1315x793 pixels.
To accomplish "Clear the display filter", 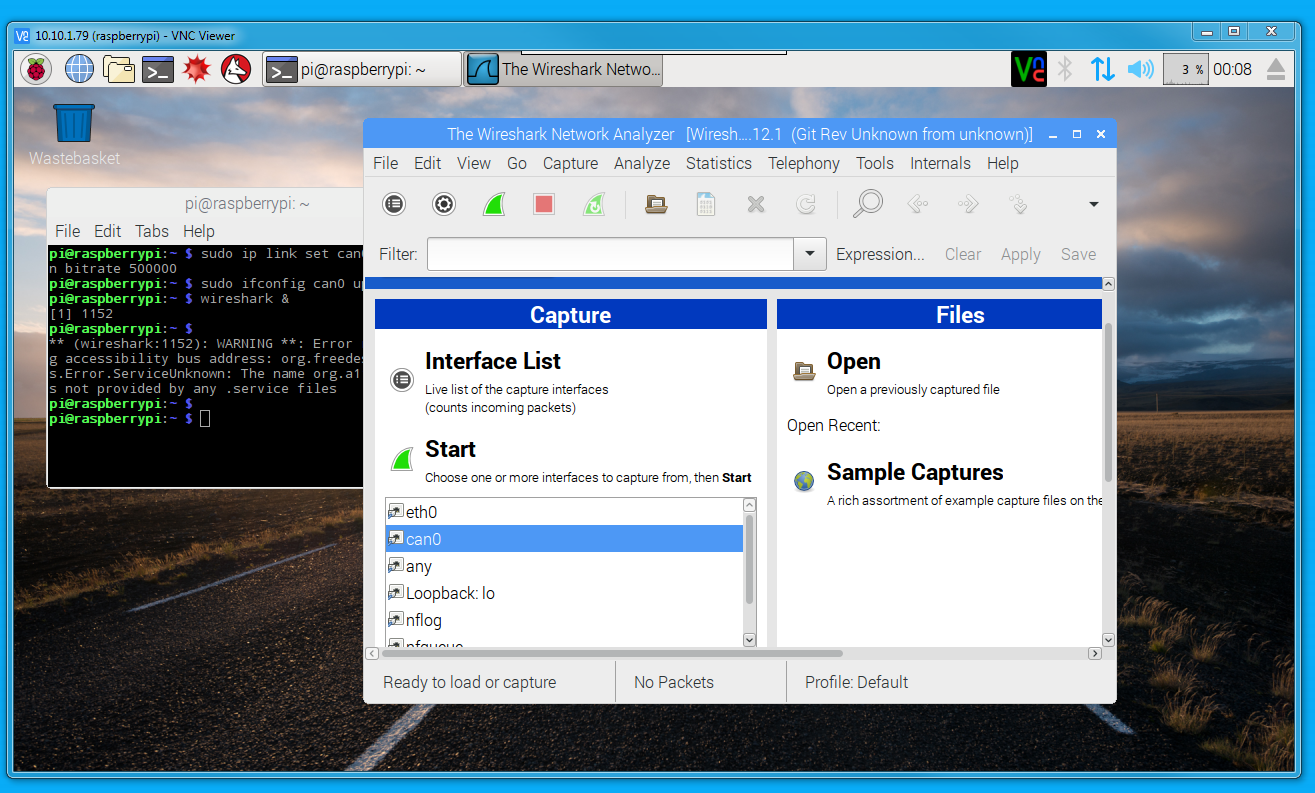I will pos(963,254).
